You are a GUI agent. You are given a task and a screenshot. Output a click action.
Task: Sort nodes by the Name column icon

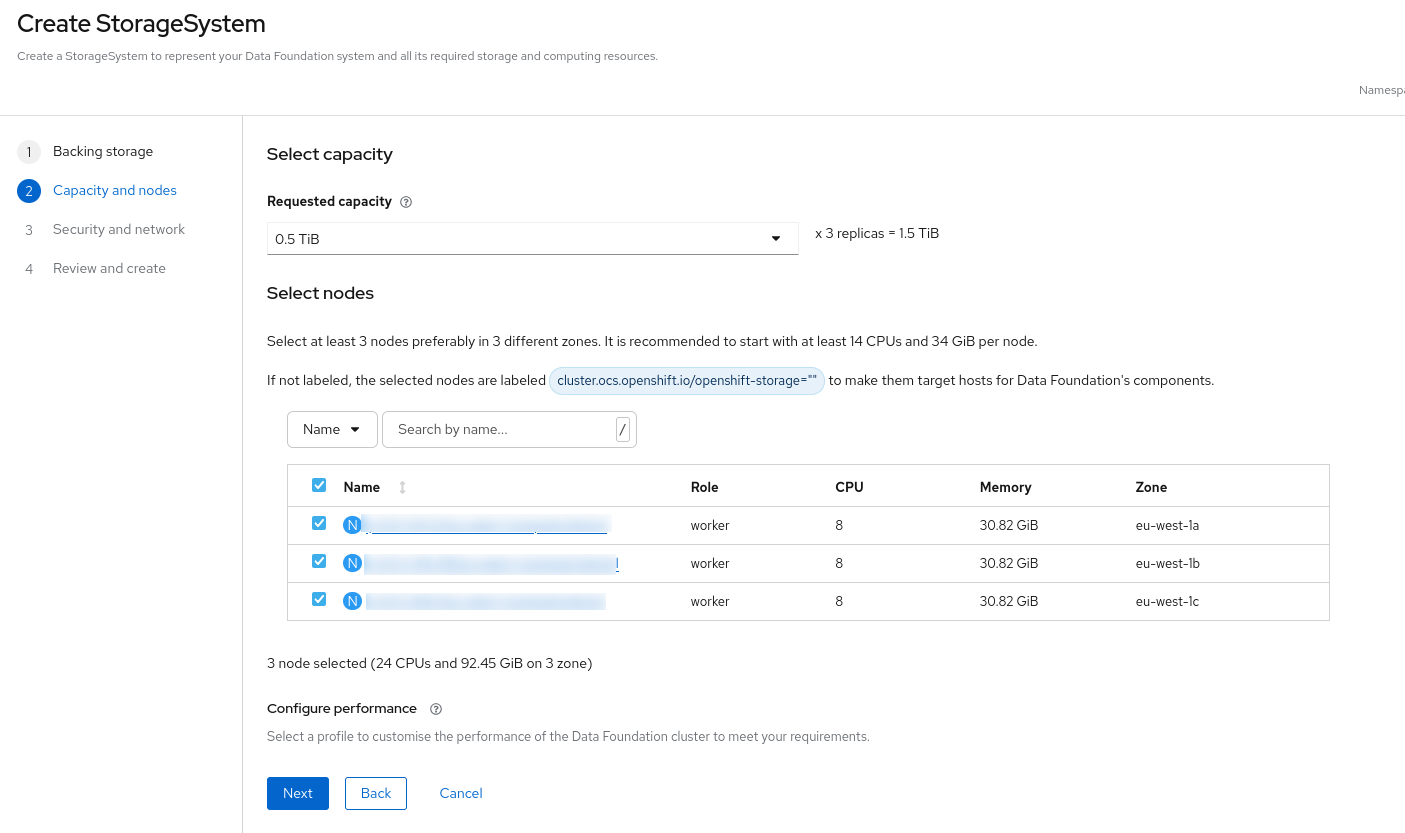pyautogui.click(x=402, y=487)
